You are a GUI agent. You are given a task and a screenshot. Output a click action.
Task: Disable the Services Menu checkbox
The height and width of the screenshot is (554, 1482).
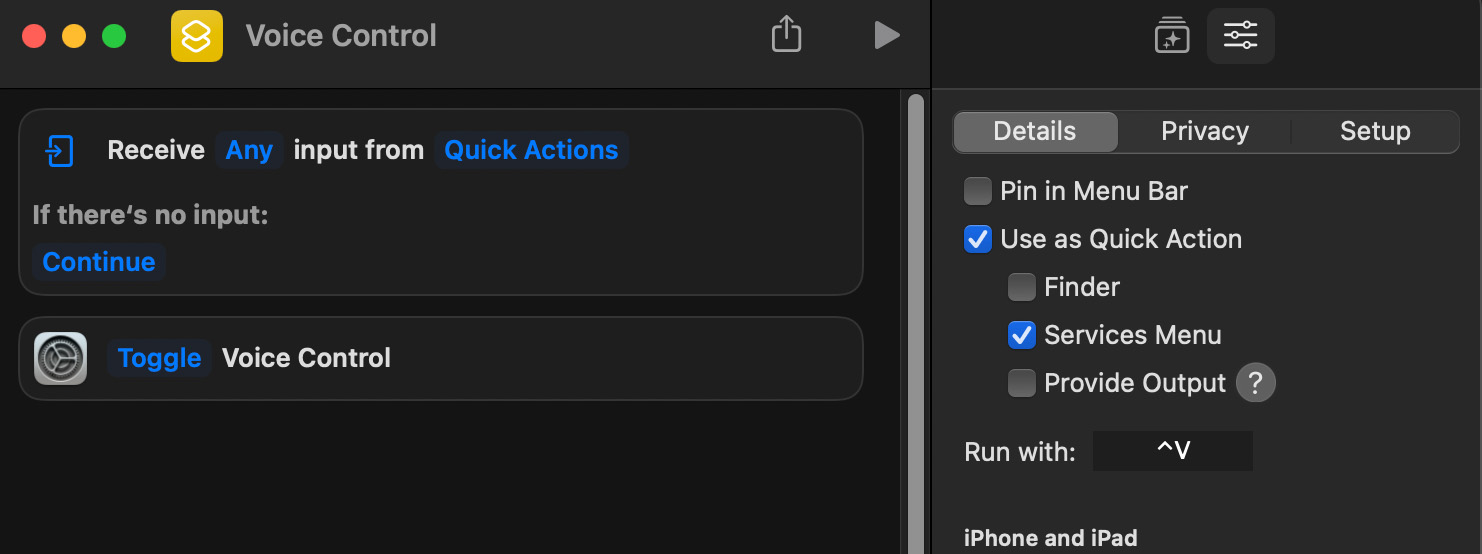coord(1021,335)
